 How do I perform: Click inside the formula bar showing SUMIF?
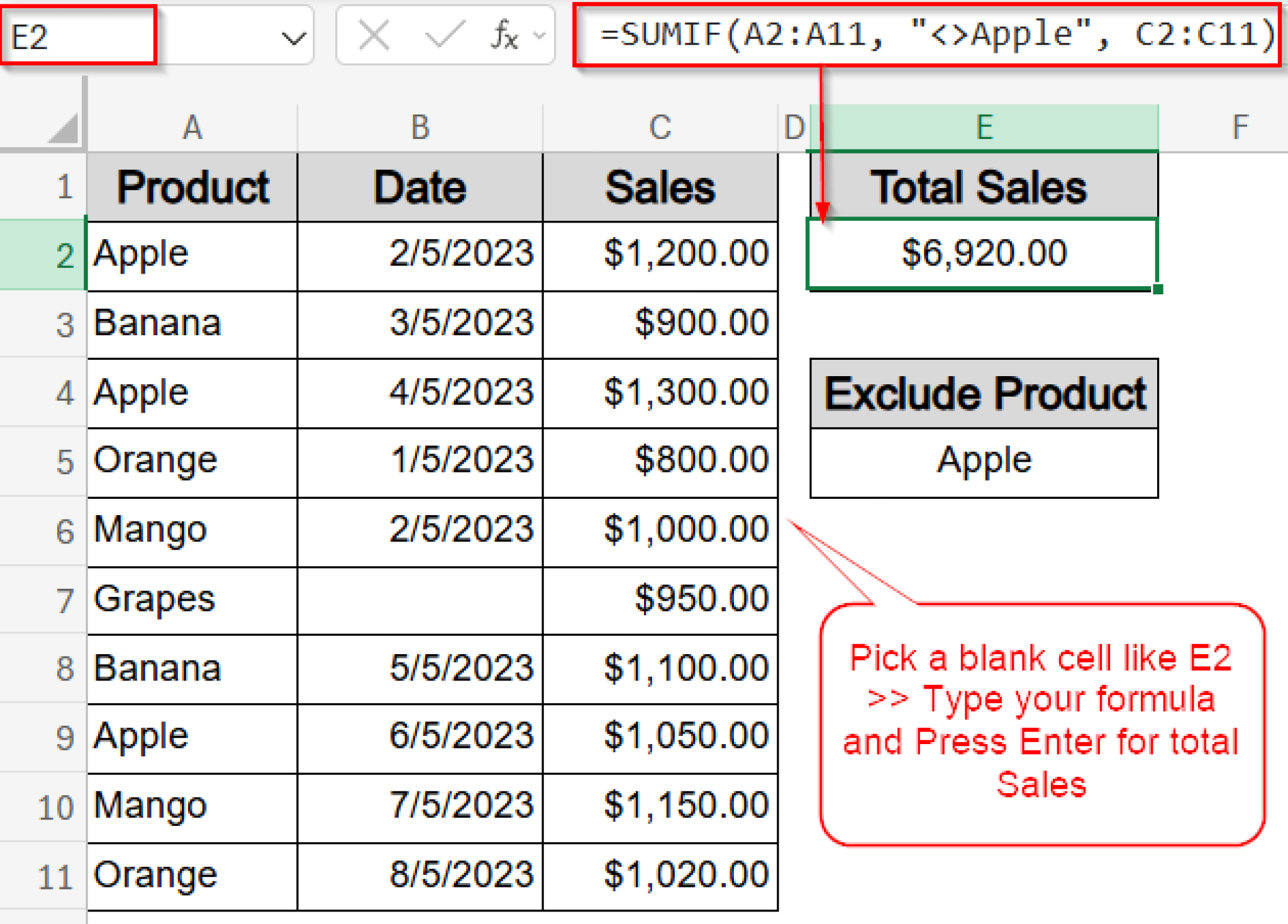[931, 35]
